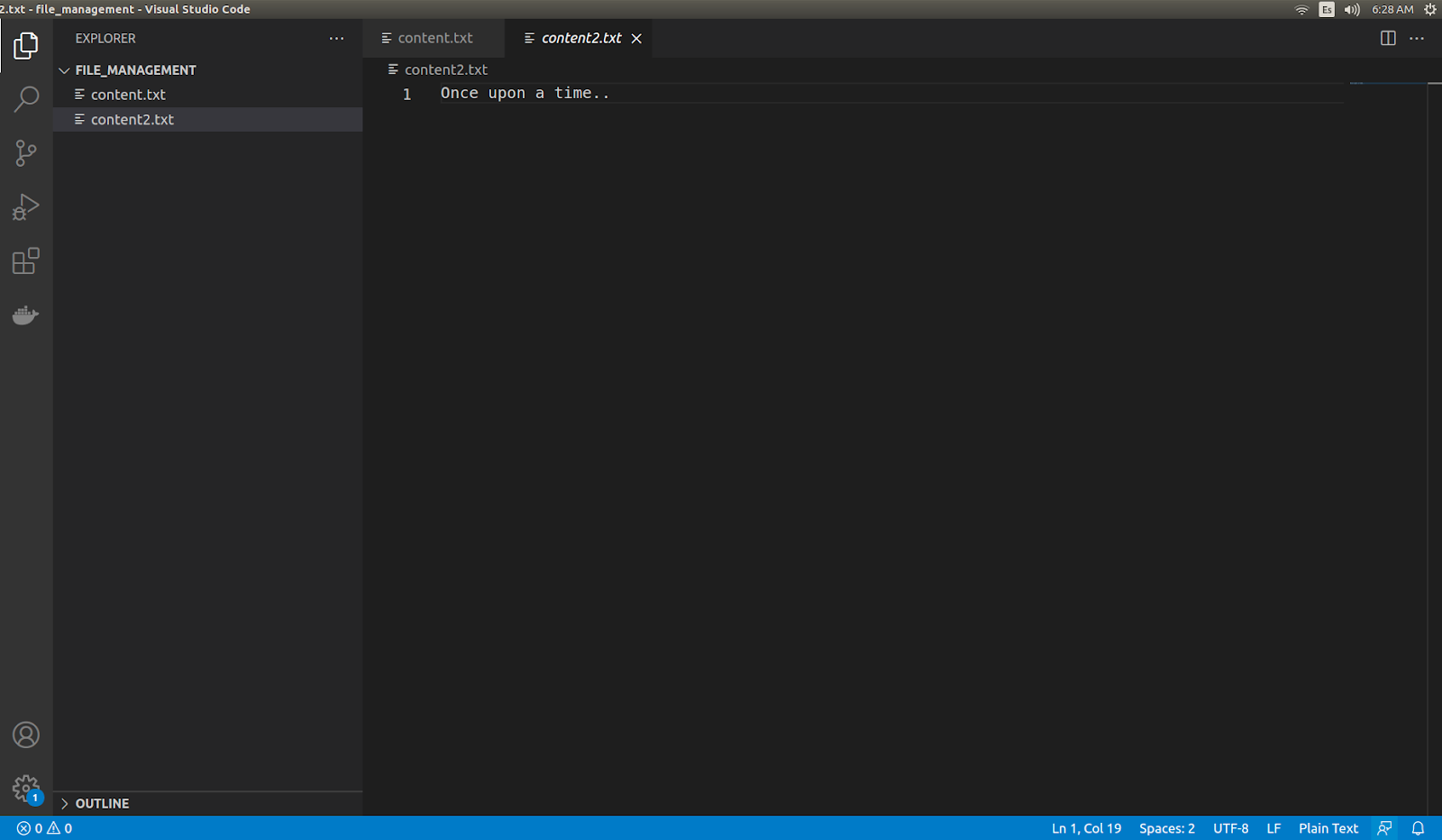This screenshot has width=1442, height=840.
Task: Open the Search view in activity bar
Action: (26, 99)
